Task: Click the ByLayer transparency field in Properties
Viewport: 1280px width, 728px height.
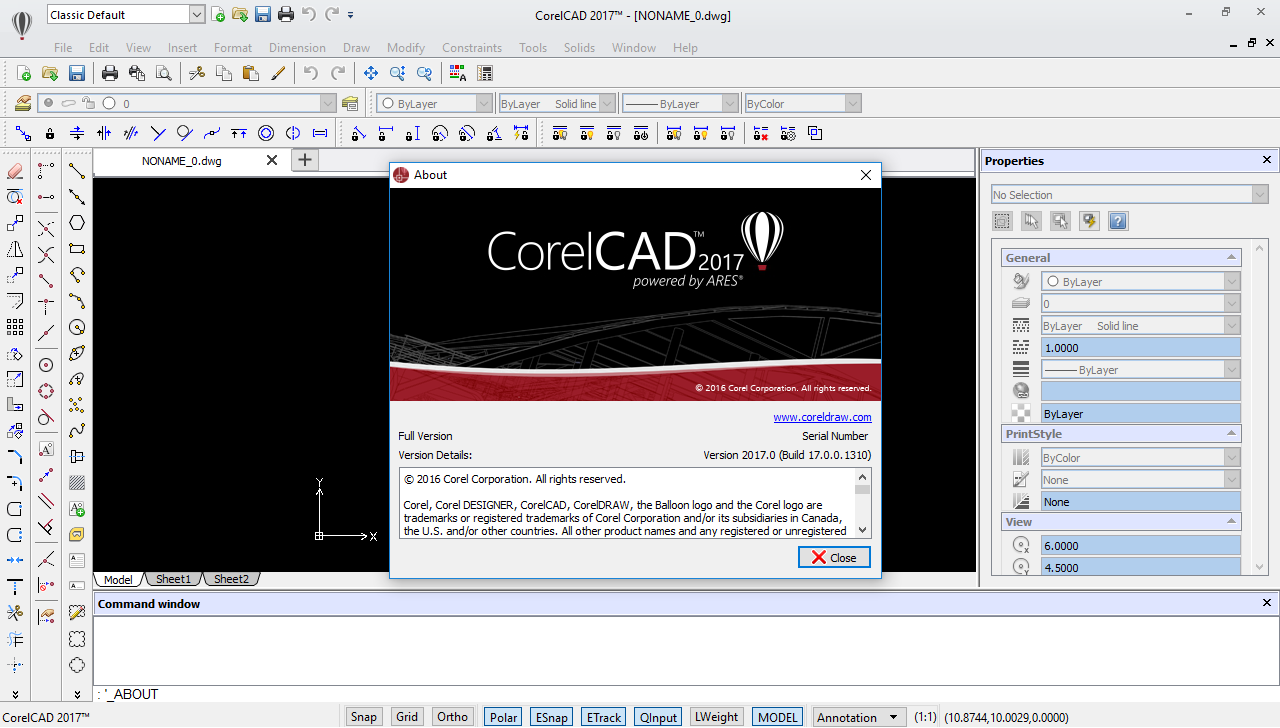Action: coord(1141,414)
